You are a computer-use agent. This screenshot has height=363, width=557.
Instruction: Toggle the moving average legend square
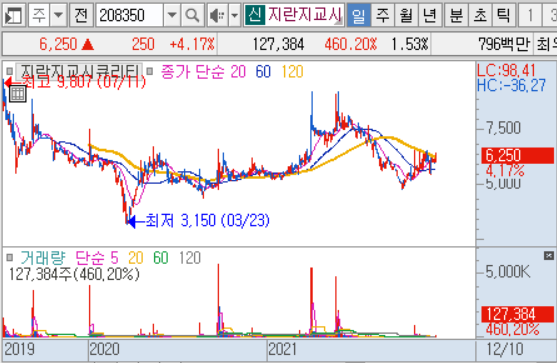150,71
